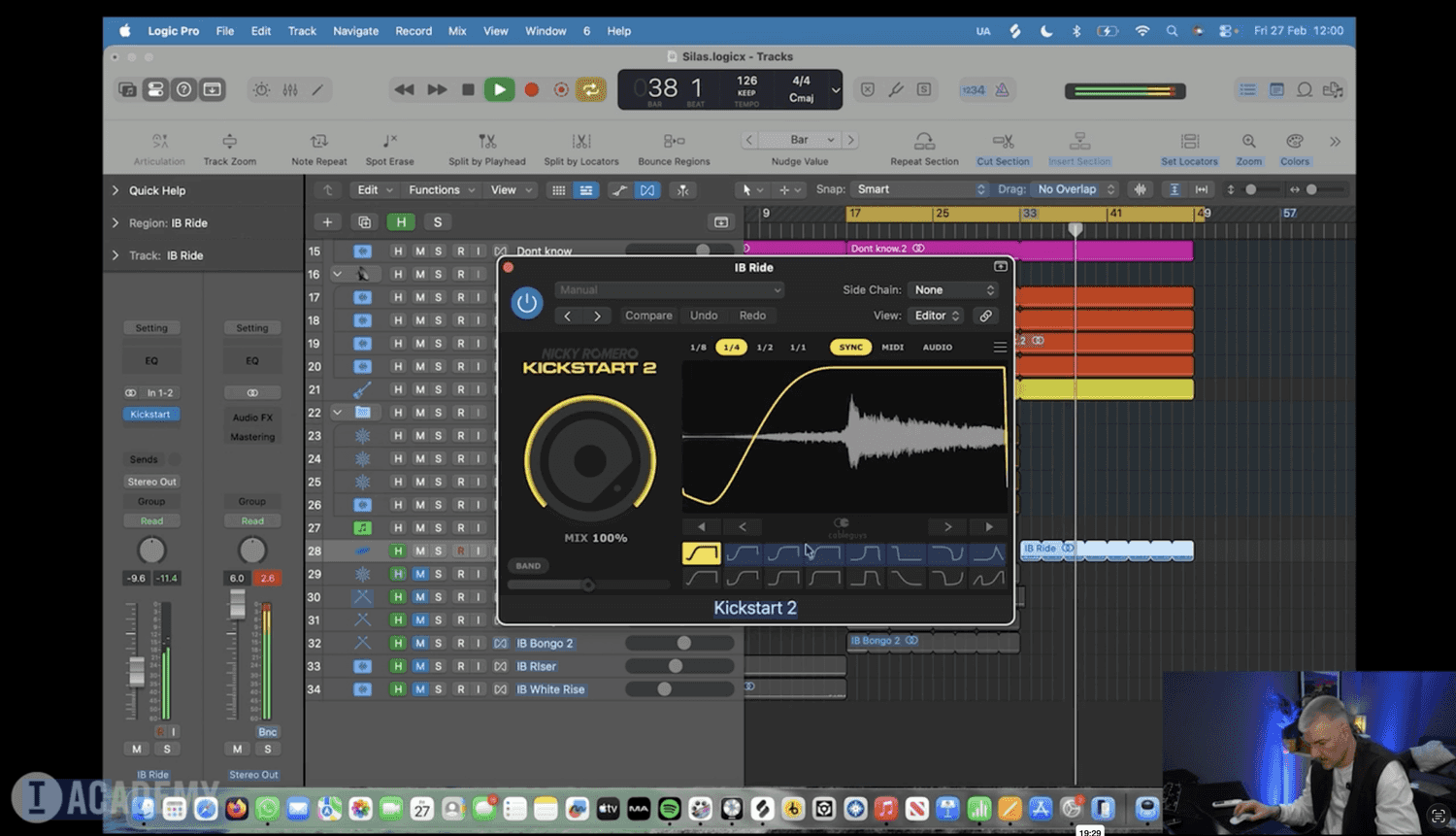Select the 1/2 rate button
Image resolution: width=1456 pixels, height=836 pixels.
(765, 347)
